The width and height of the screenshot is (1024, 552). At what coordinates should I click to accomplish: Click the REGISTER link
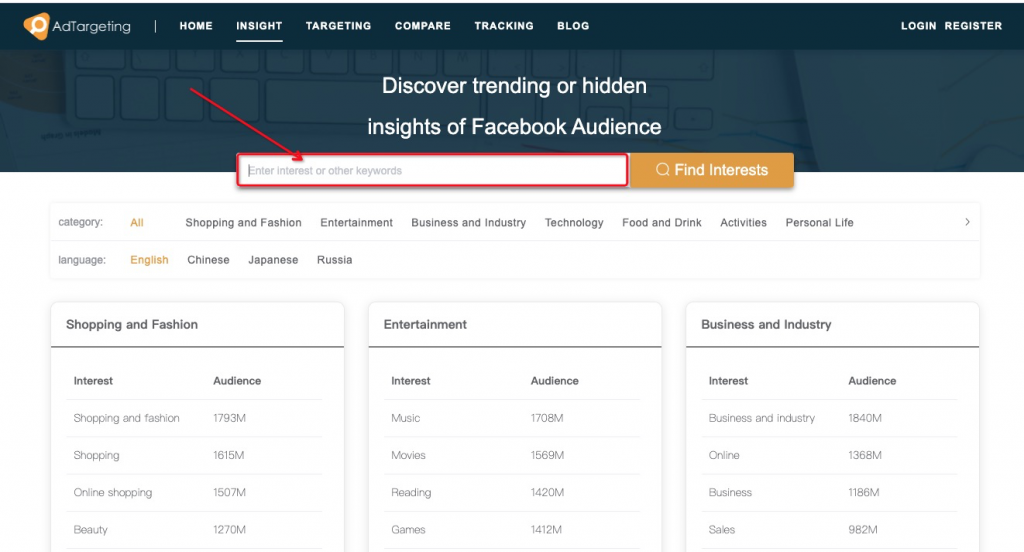point(973,26)
